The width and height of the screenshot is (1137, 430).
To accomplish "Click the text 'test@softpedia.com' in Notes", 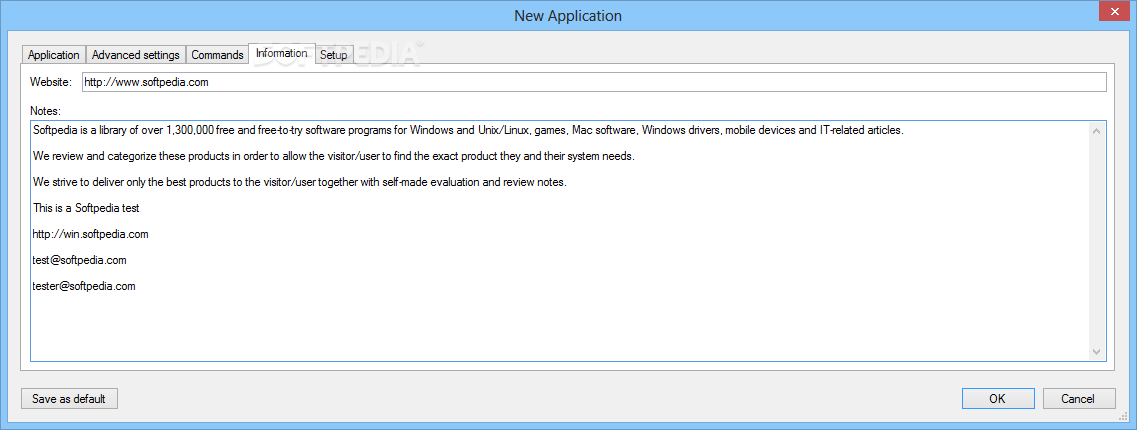I will point(80,260).
